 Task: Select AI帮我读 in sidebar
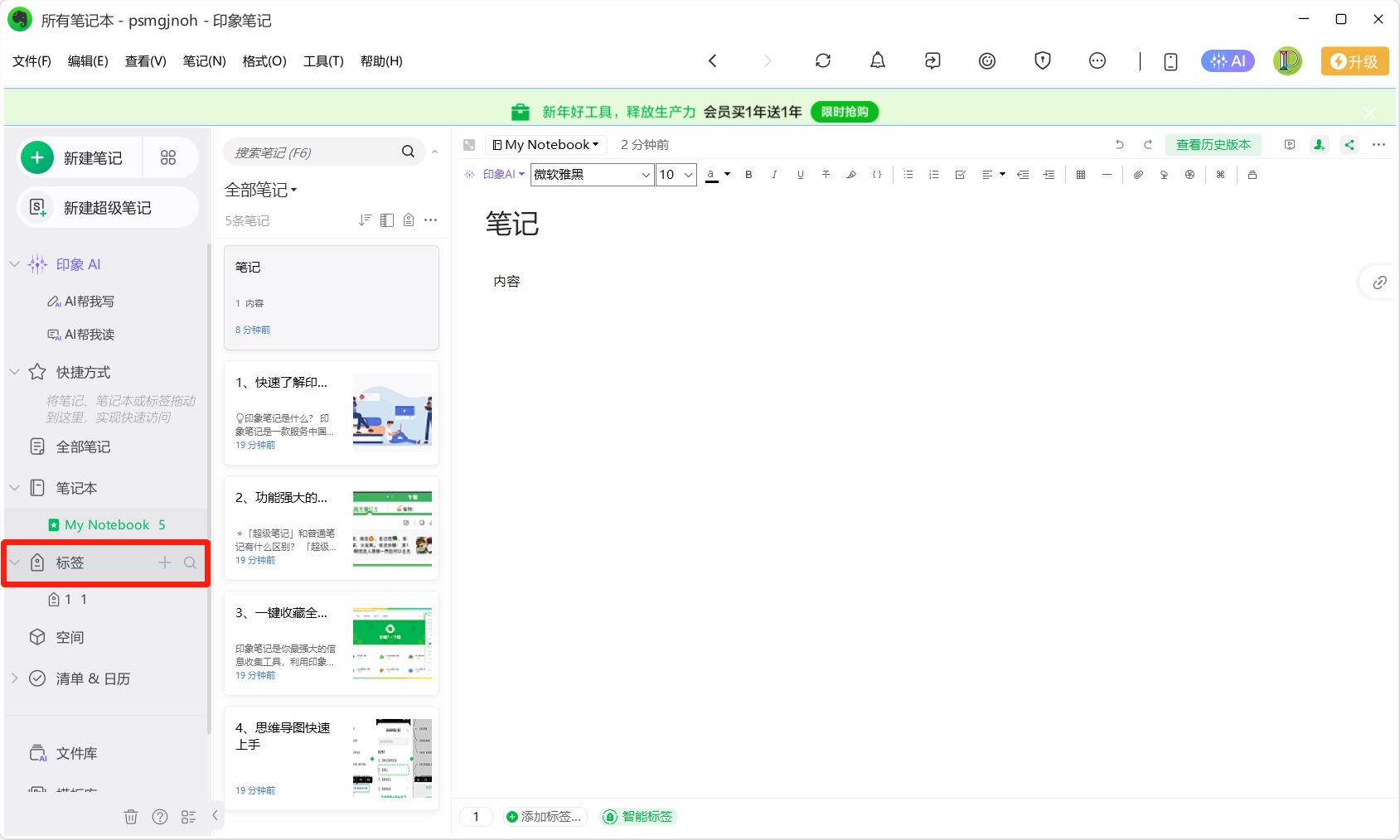81,335
